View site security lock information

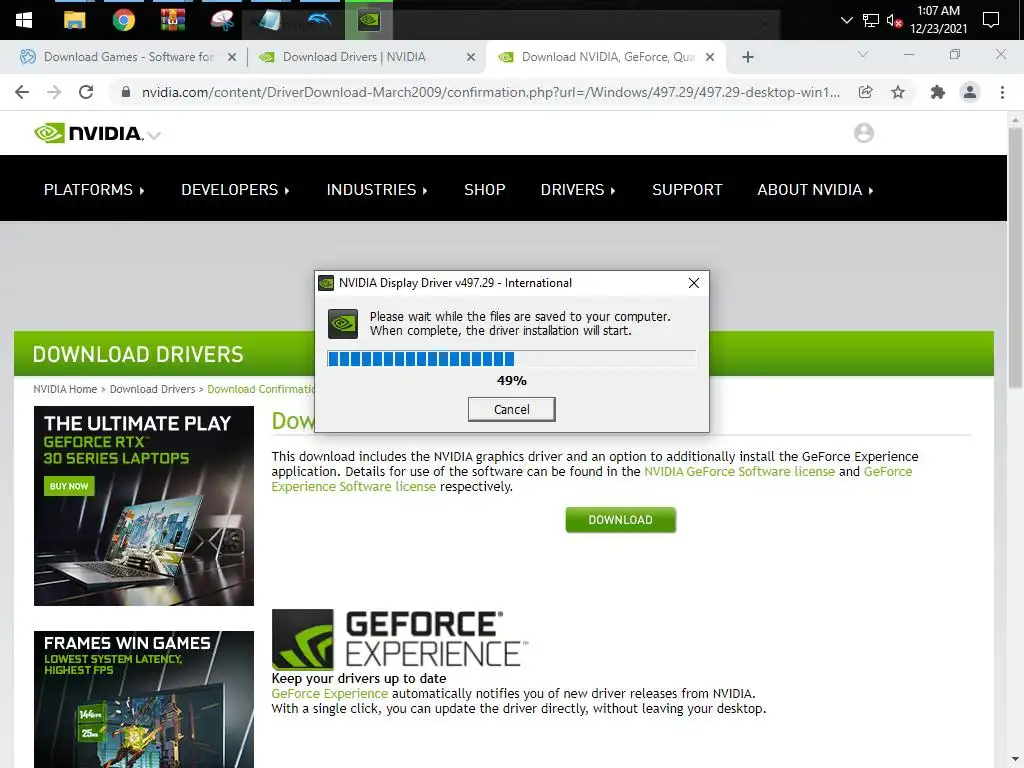click(x=126, y=92)
